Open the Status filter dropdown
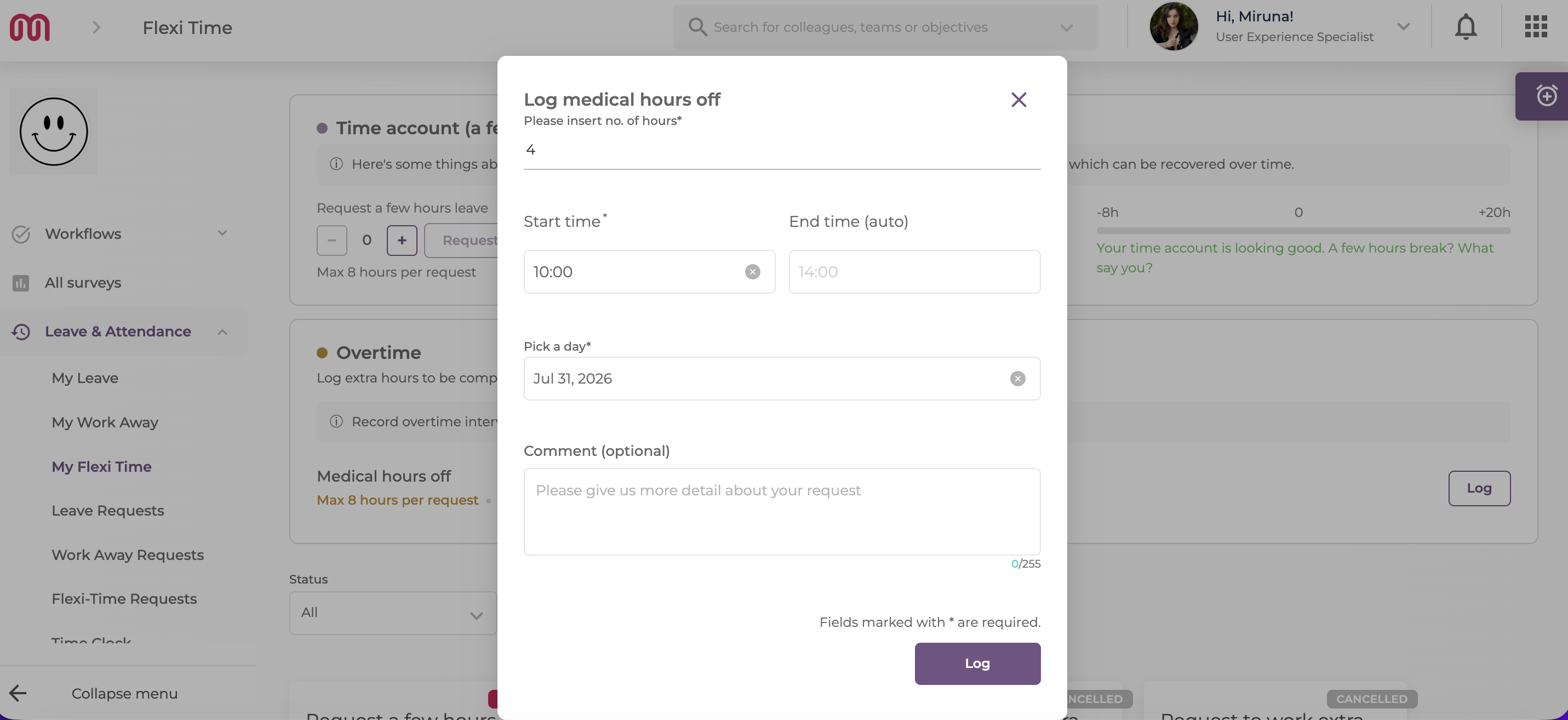1568x720 pixels. [393, 613]
